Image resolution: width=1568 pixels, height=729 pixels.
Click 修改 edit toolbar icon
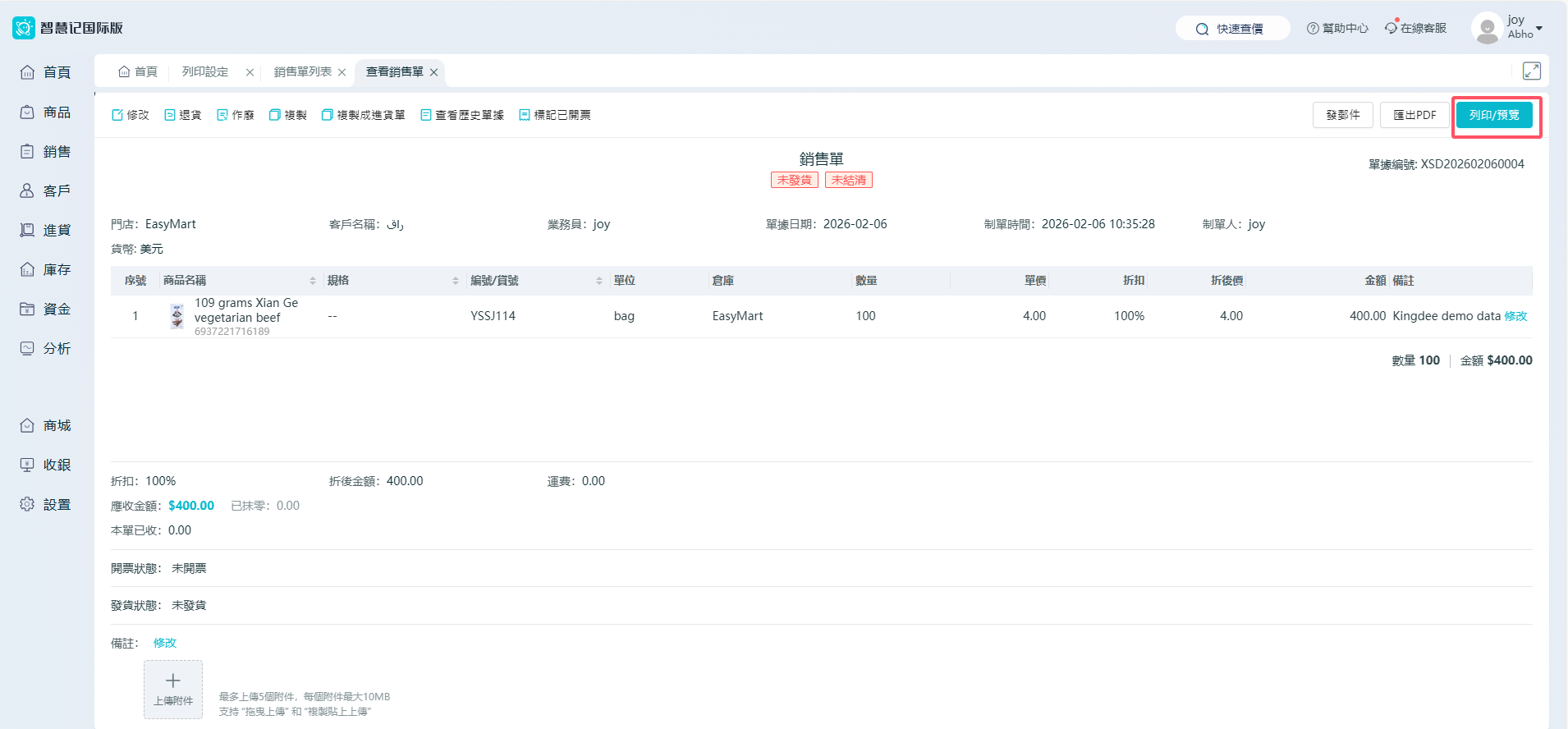[131, 115]
